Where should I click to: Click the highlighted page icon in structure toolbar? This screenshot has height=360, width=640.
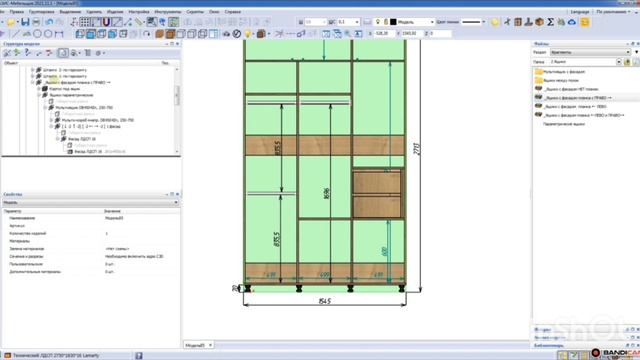click(x=63, y=53)
